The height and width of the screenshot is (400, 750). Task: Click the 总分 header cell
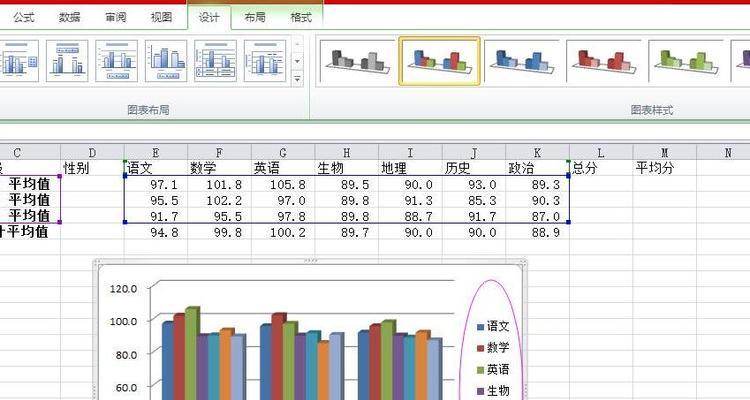[601, 168]
